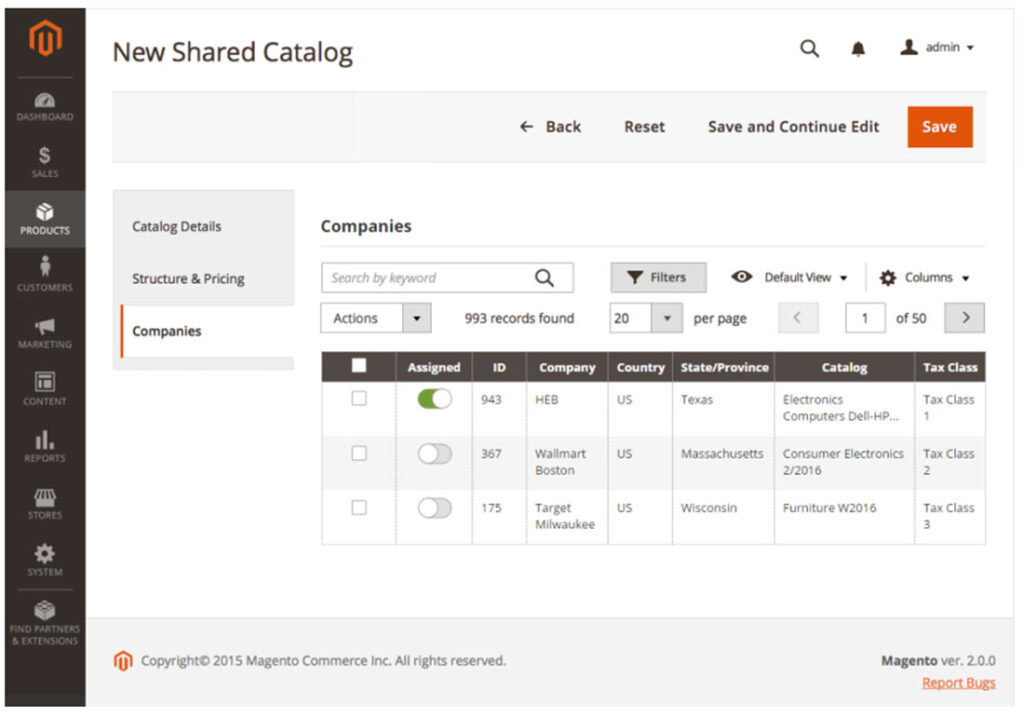Sort by Tax Class column header
The image size is (1024, 718).
point(950,367)
